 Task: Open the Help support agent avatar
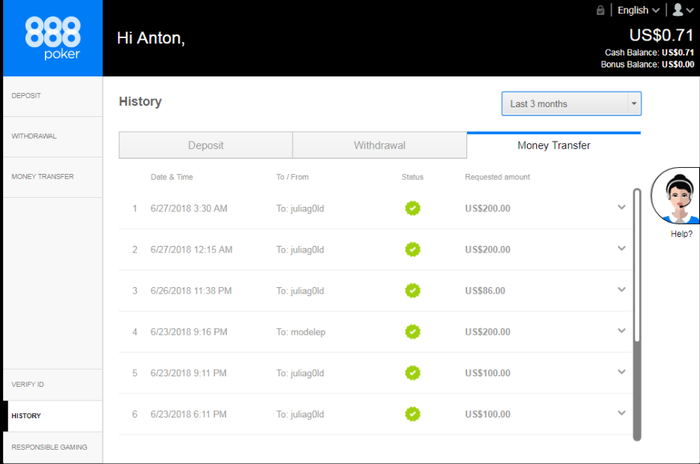click(676, 197)
